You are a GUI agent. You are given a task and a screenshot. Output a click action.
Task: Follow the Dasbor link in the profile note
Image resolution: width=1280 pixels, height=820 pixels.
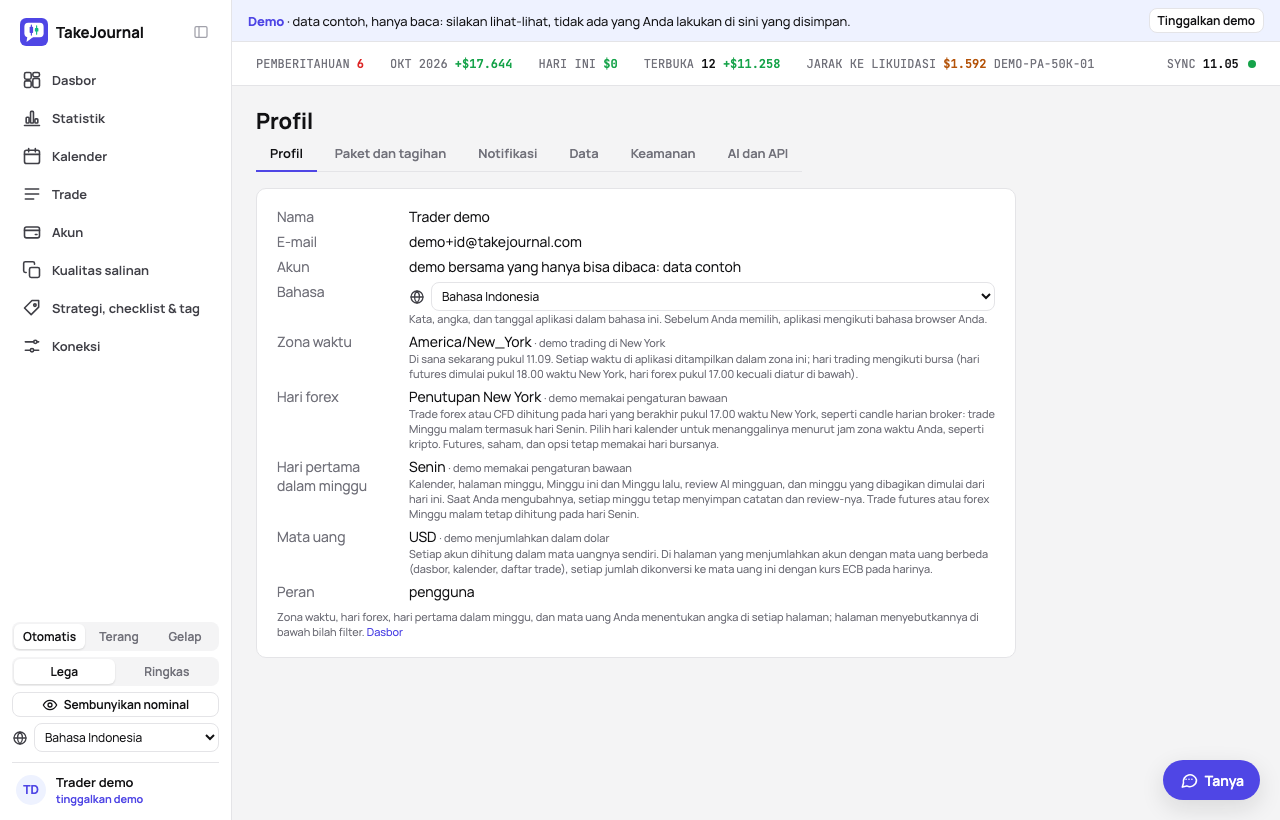coord(385,632)
